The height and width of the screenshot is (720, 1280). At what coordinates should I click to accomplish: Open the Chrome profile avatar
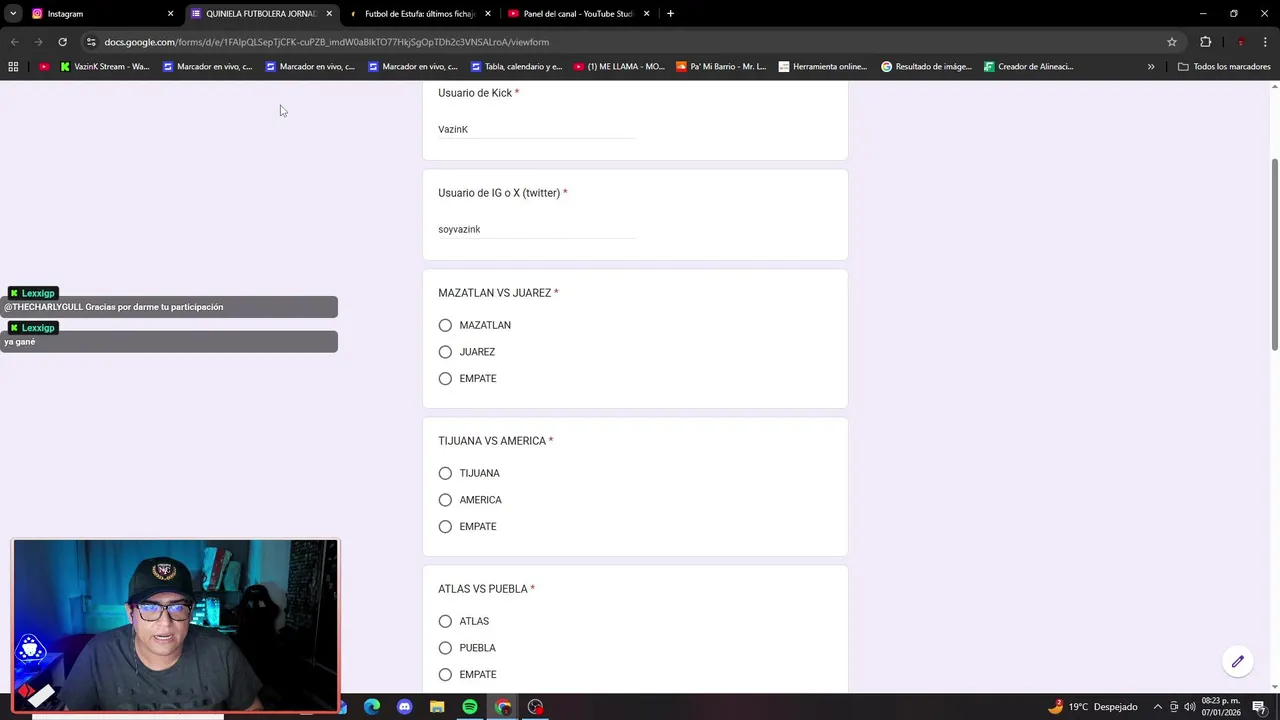pos(1240,42)
